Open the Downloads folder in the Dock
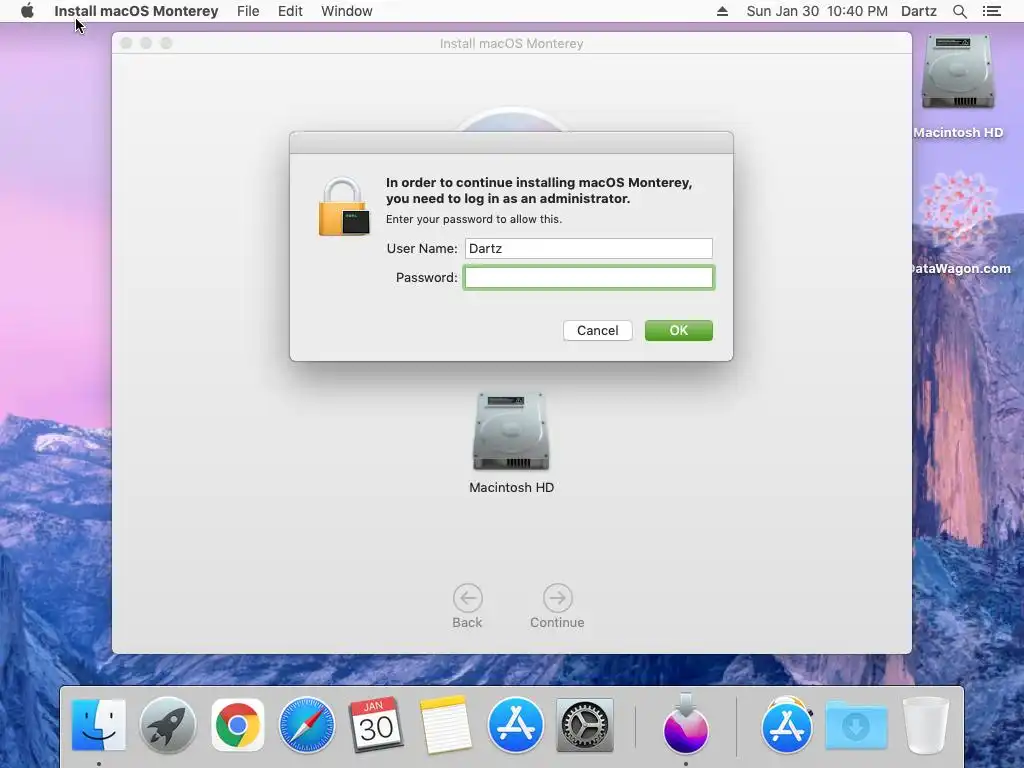Screen dimensions: 1024x768 856,725
